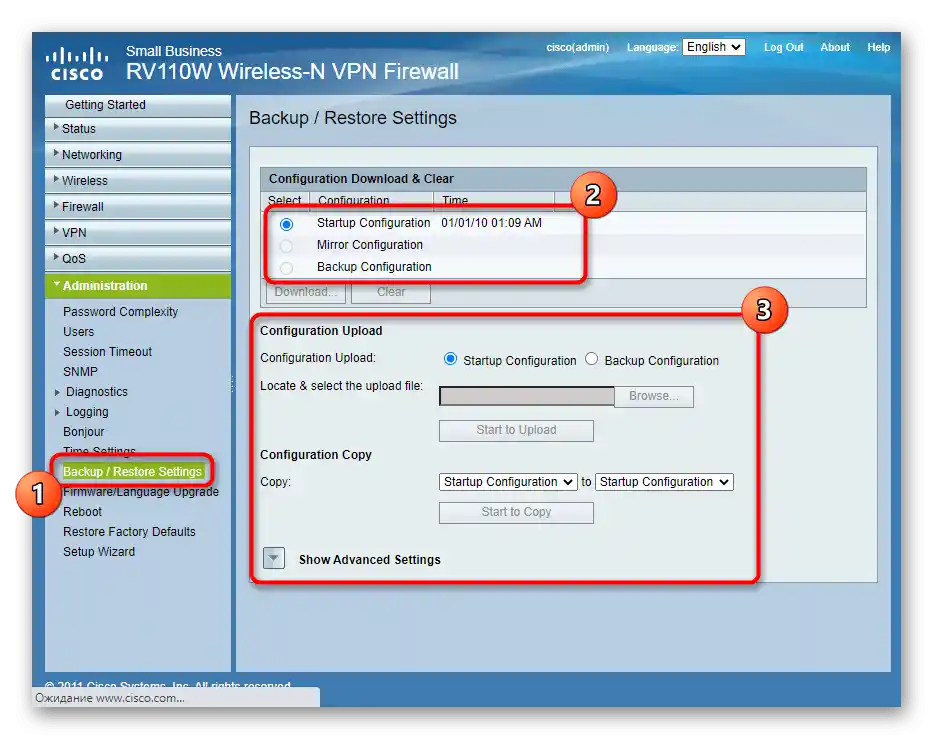Expand the Wireless menu

137,181
